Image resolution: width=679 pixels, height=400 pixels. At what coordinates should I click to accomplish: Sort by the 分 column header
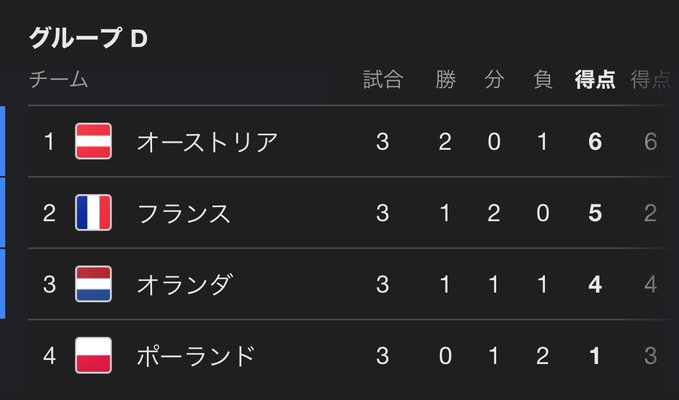pyautogui.click(x=494, y=80)
